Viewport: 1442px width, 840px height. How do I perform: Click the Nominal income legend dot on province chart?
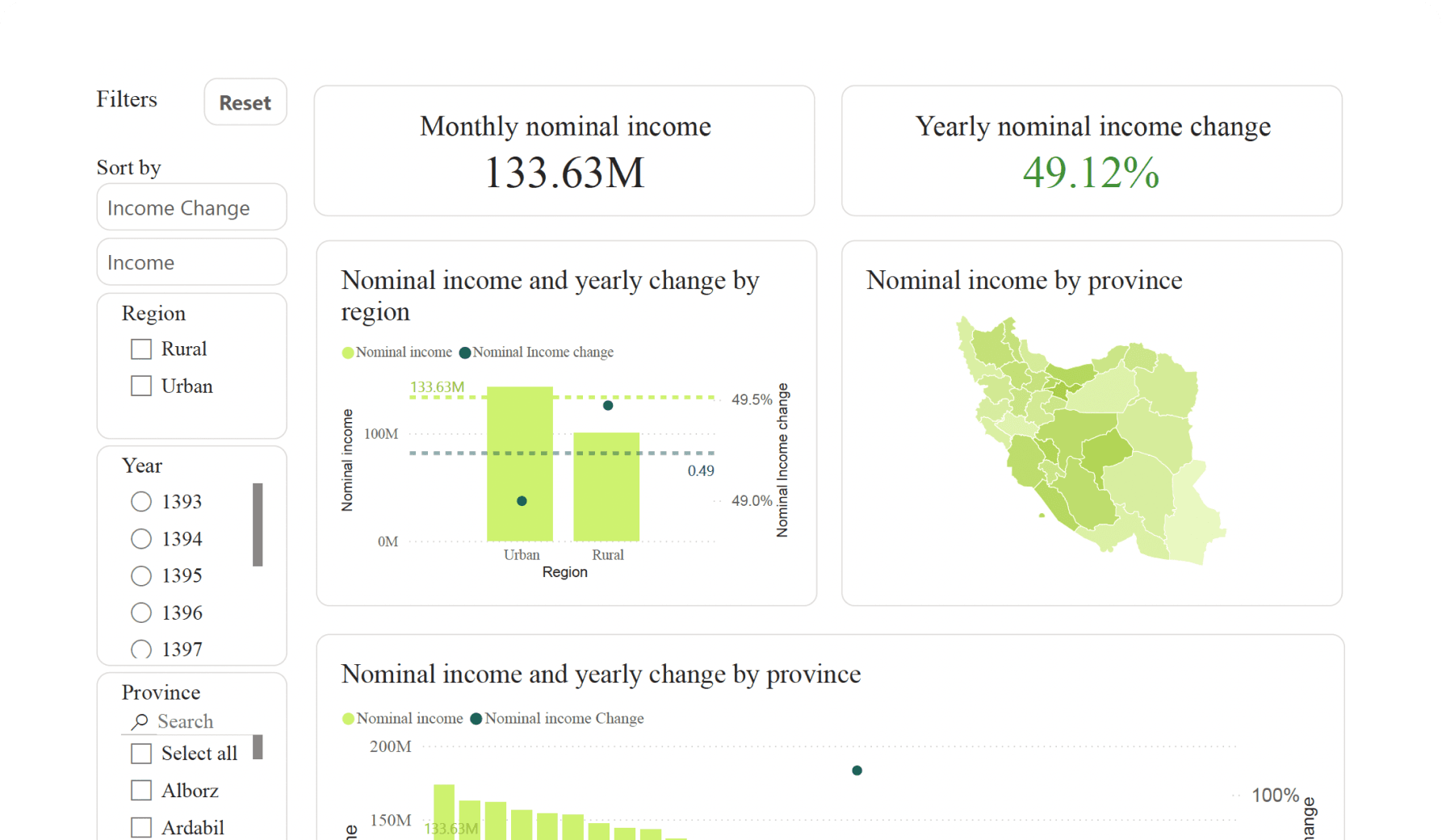(x=347, y=718)
